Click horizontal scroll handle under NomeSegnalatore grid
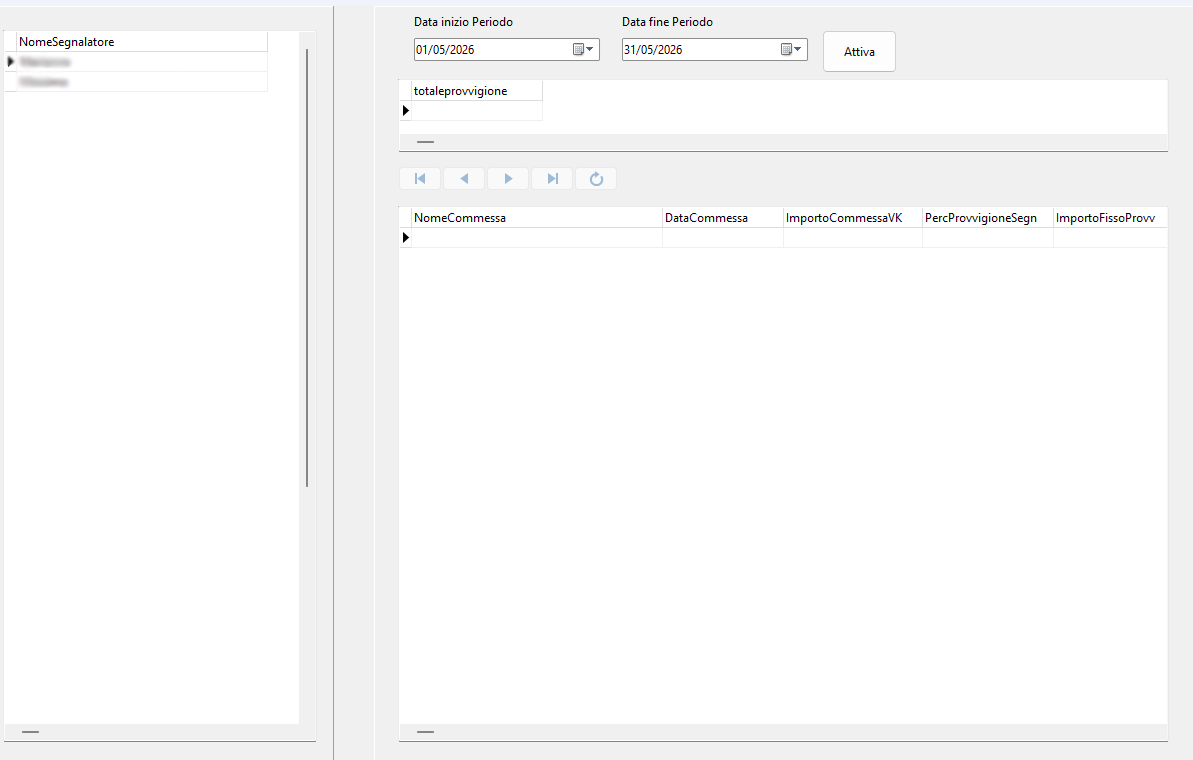The height and width of the screenshot is (760, 1193). pos(30,732)
